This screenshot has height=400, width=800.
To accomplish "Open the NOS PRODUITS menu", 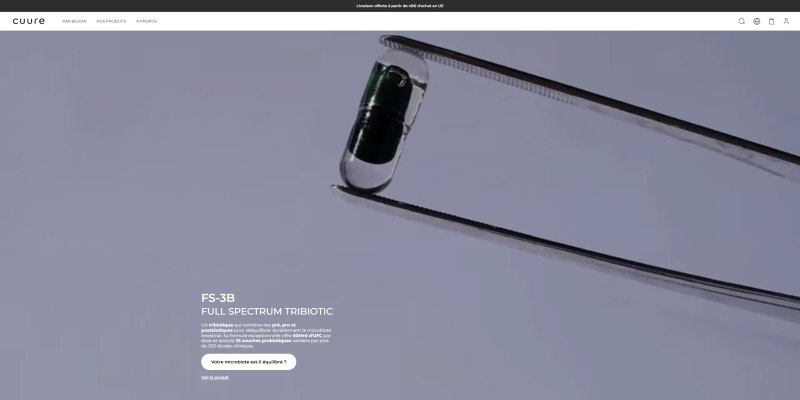I will coord(111,21).
